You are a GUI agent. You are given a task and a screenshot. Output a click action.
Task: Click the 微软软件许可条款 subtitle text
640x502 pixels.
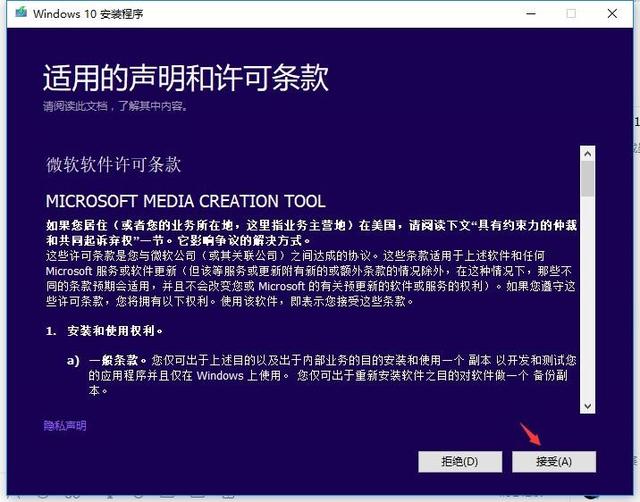point(113,164)
